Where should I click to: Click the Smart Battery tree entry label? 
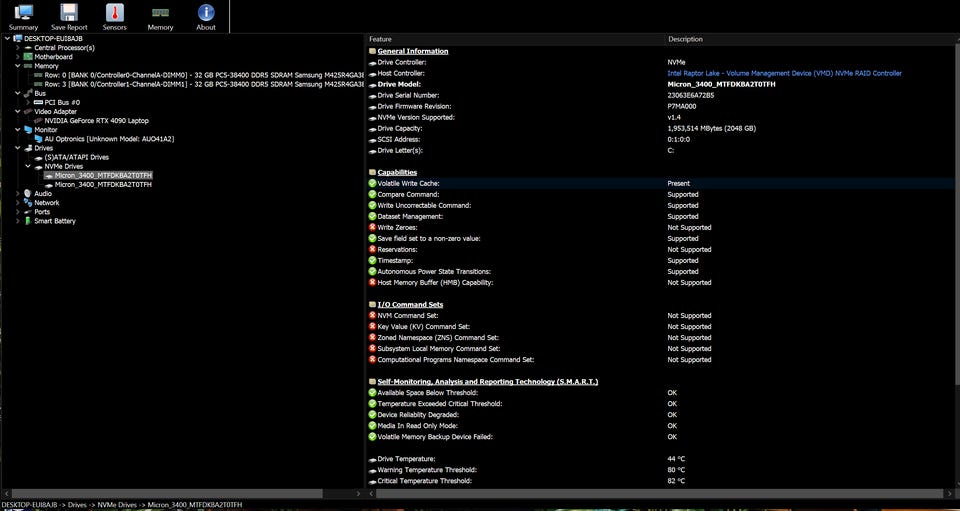tap(55, 221)
